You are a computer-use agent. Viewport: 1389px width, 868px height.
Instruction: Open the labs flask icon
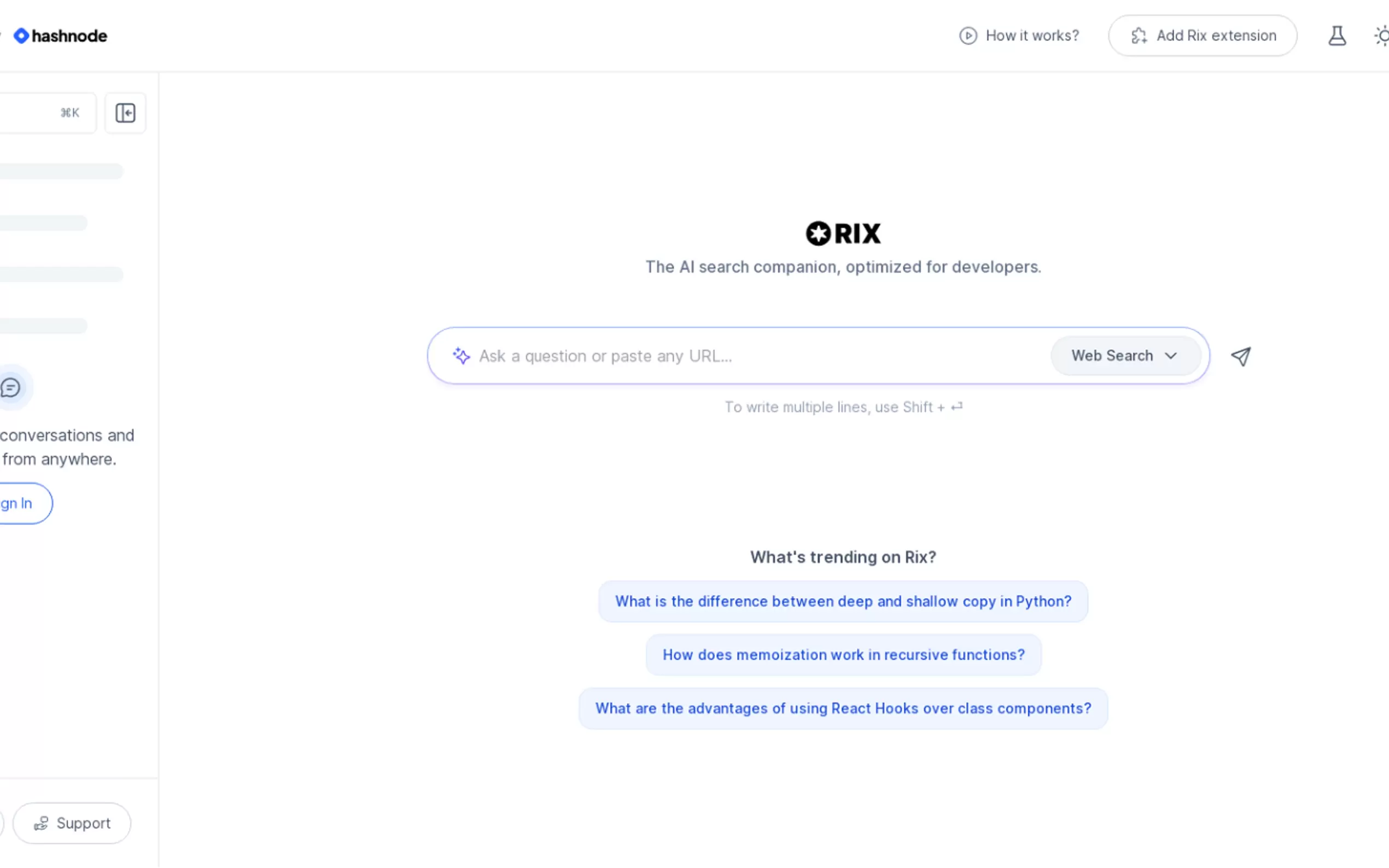[1337, 36]
